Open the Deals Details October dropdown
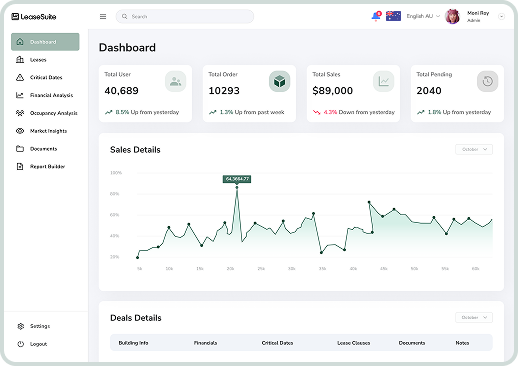The image size is (518, 366). click(474, 317)
